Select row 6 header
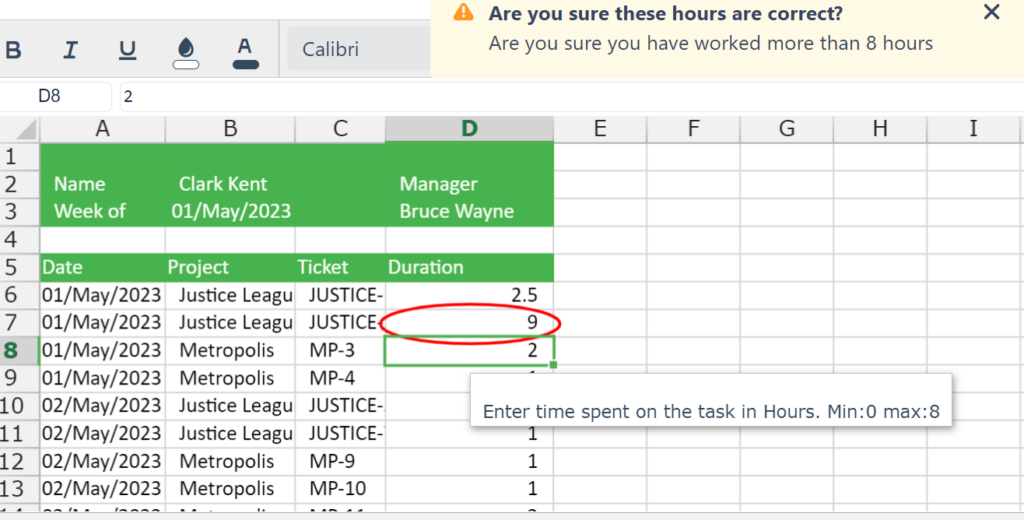The width and height of the screenshot is (1024, 520). click(x=20, y=295)
